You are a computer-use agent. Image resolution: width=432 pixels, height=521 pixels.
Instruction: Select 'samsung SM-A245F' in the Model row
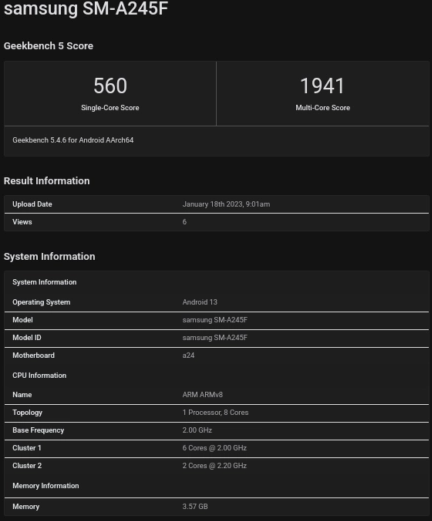215,320
